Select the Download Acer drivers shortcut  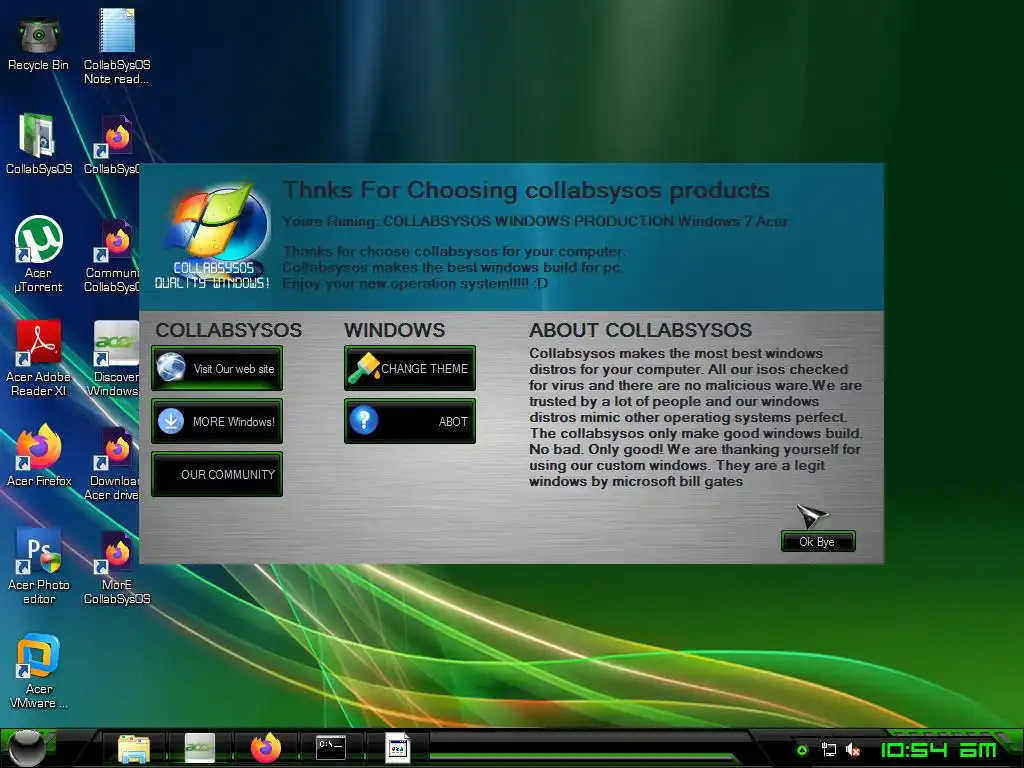112,462
